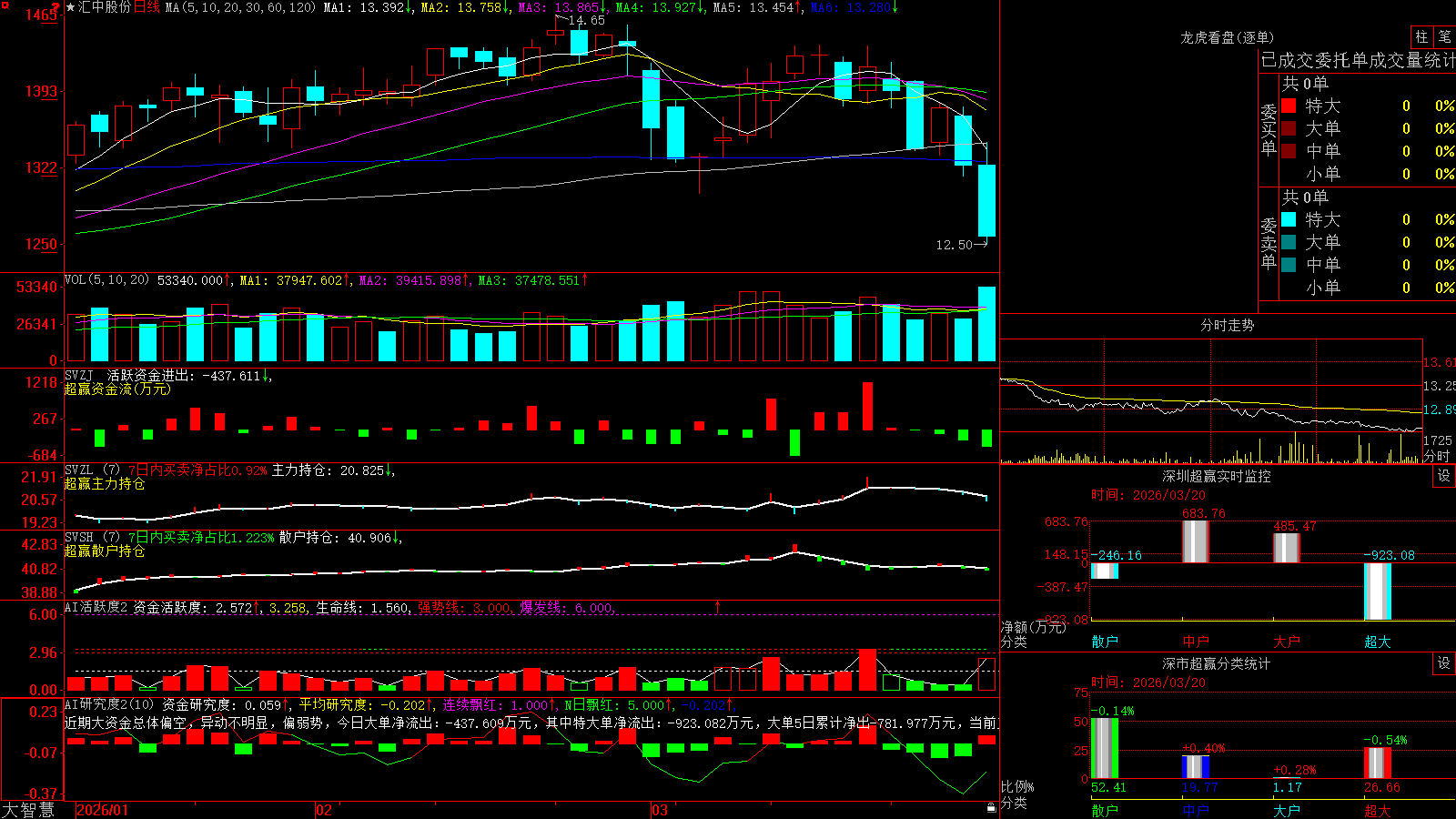Select the cyan 特大 sell-order swatch
This screenshot has height=819, width=1456.
pos(1289,219)
